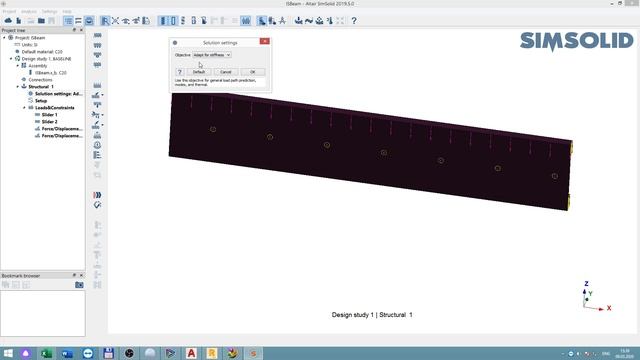Click the workbench icon under the red-blue icon
The image size is (640, 360).
tap(97, 205)
